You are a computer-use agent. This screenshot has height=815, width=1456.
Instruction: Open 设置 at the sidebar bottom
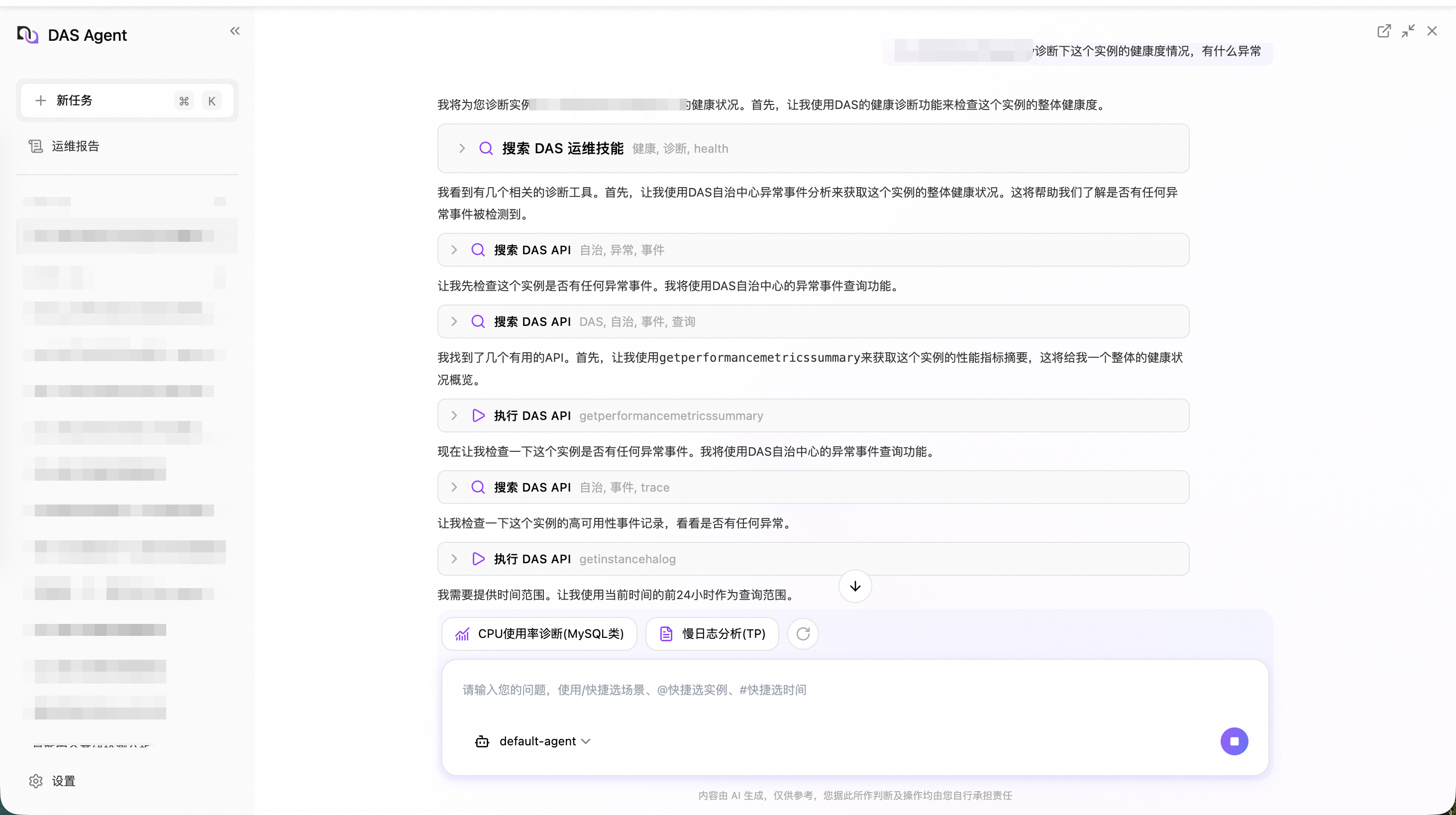point(63,781)
